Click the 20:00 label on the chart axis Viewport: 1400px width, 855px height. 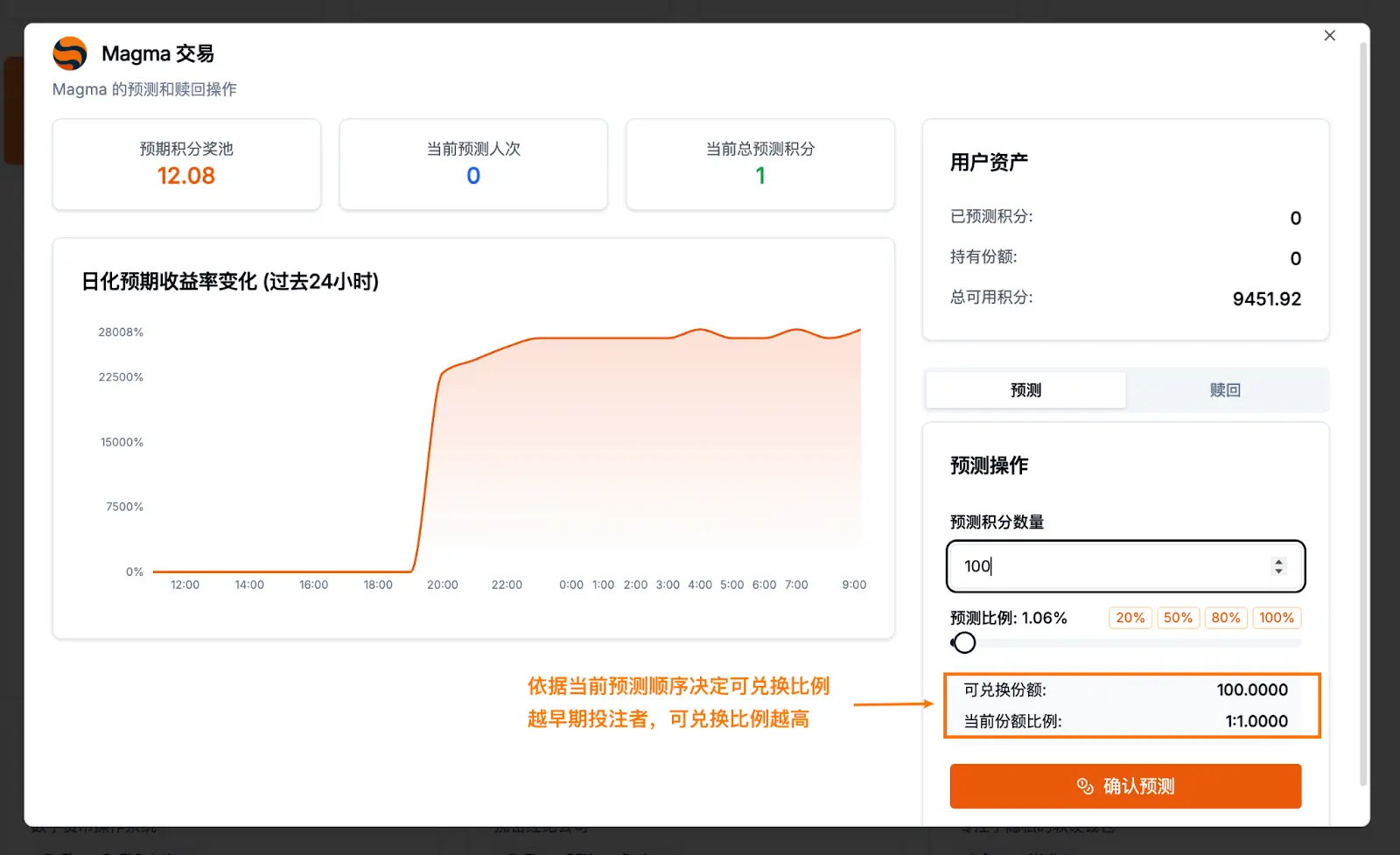tap(442, 585)
